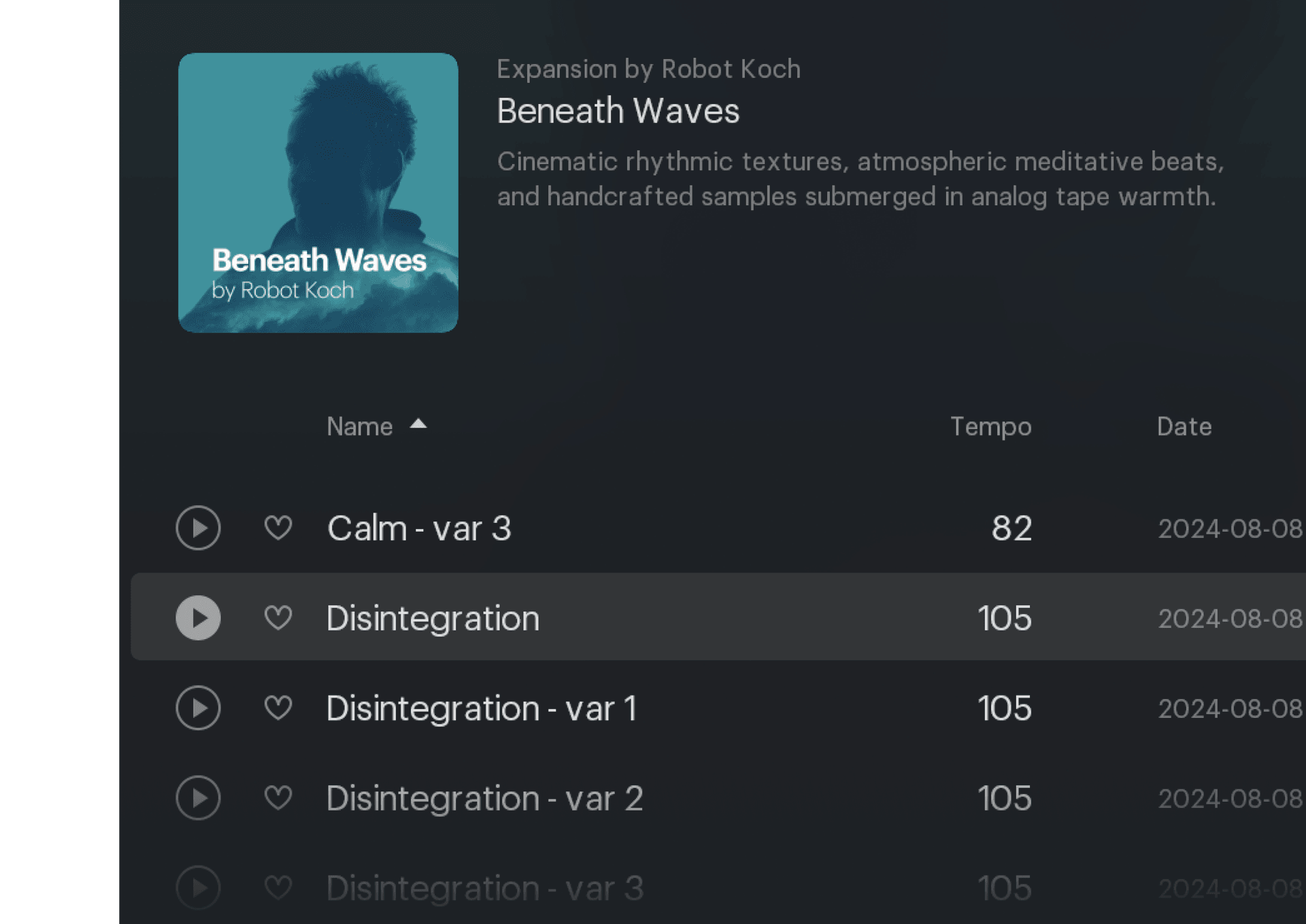This screenshot has width=1306, height=924.
Task: Play Disintegration - var 2 preview
Action: 198,798
